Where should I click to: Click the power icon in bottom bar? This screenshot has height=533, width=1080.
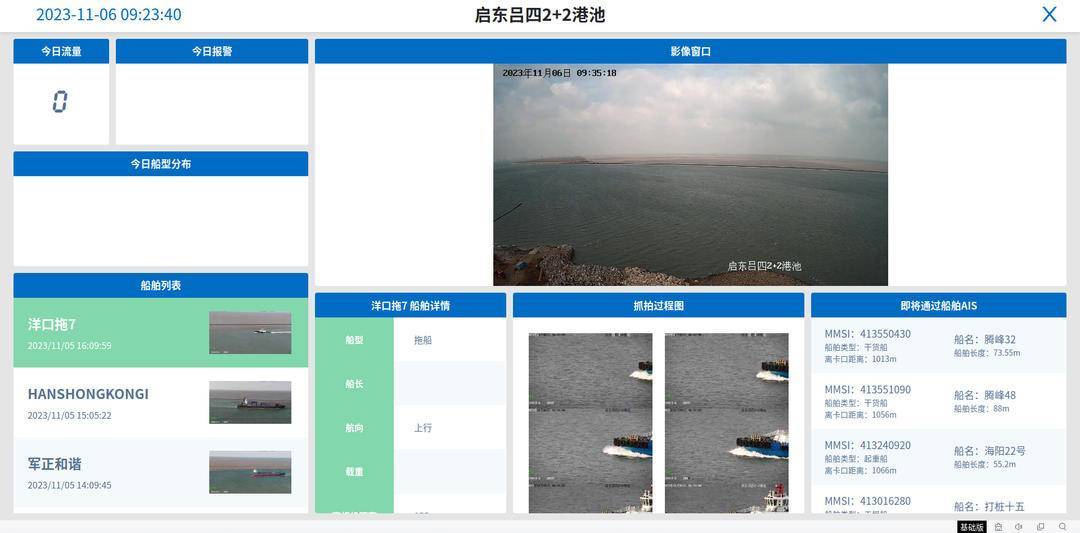tap(1019, 527)
